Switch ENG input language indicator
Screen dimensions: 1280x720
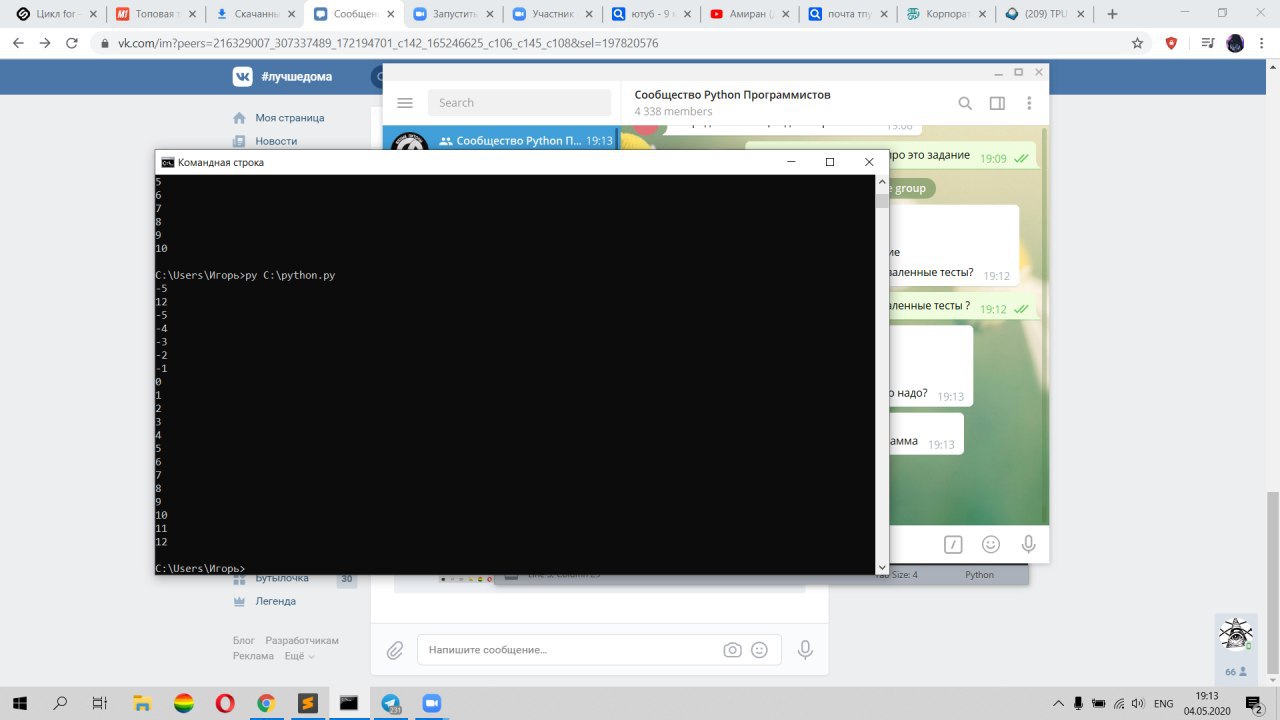tap(1163, 704)
